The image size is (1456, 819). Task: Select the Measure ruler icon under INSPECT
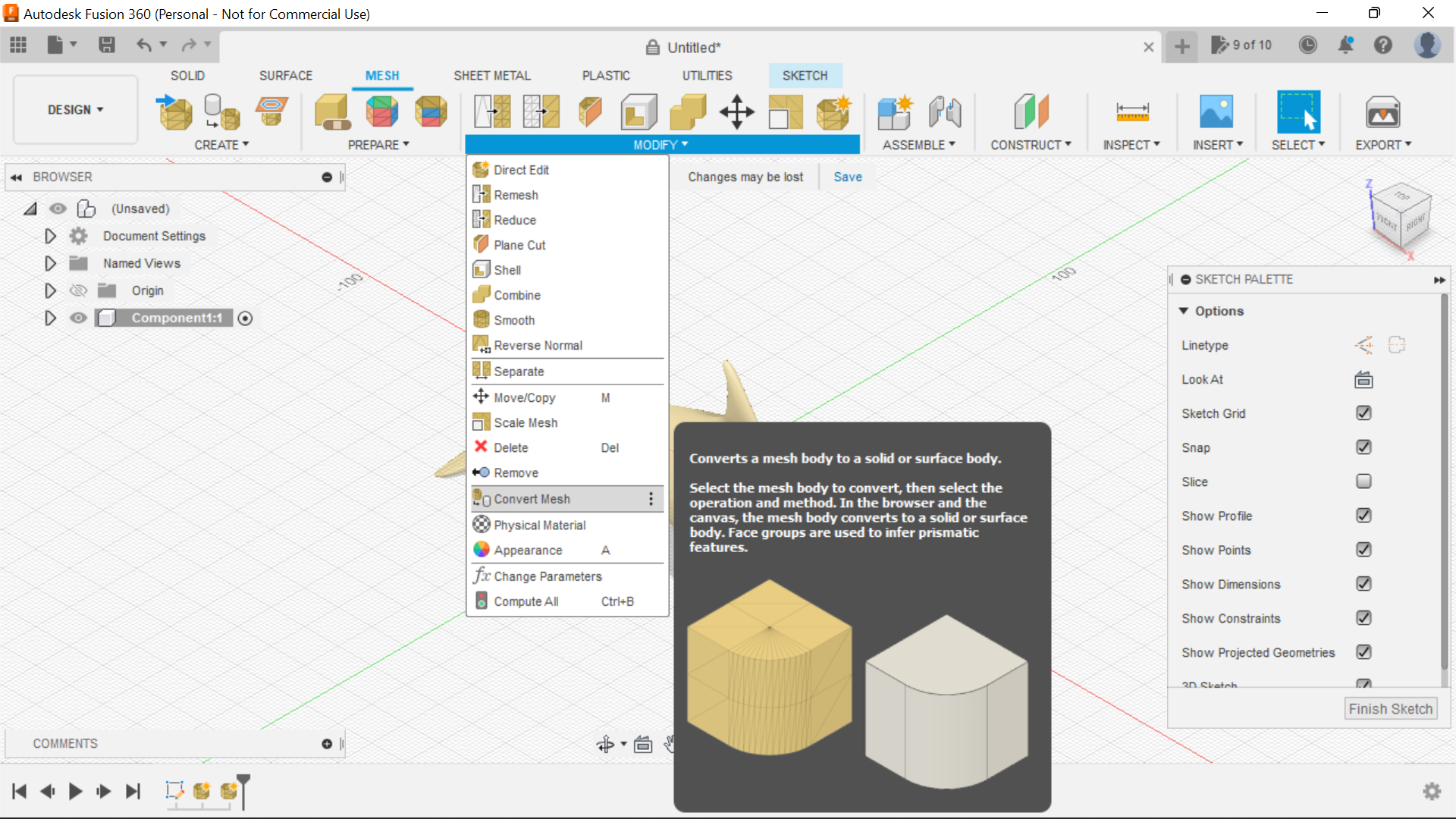pyautogui.click(x=1131, y=111)
